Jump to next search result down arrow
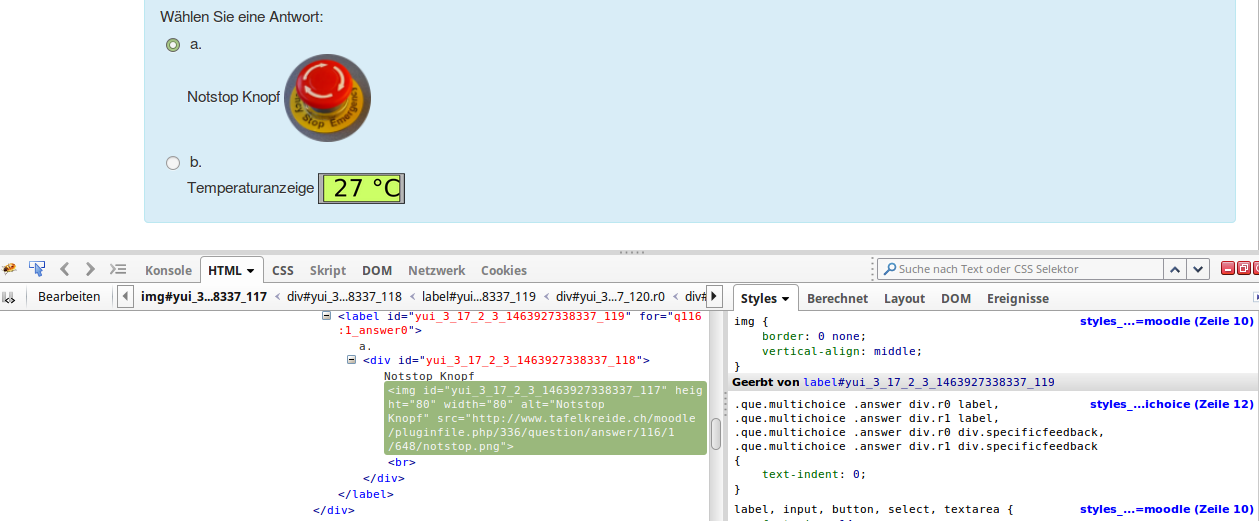 (x=1199, y=269)
